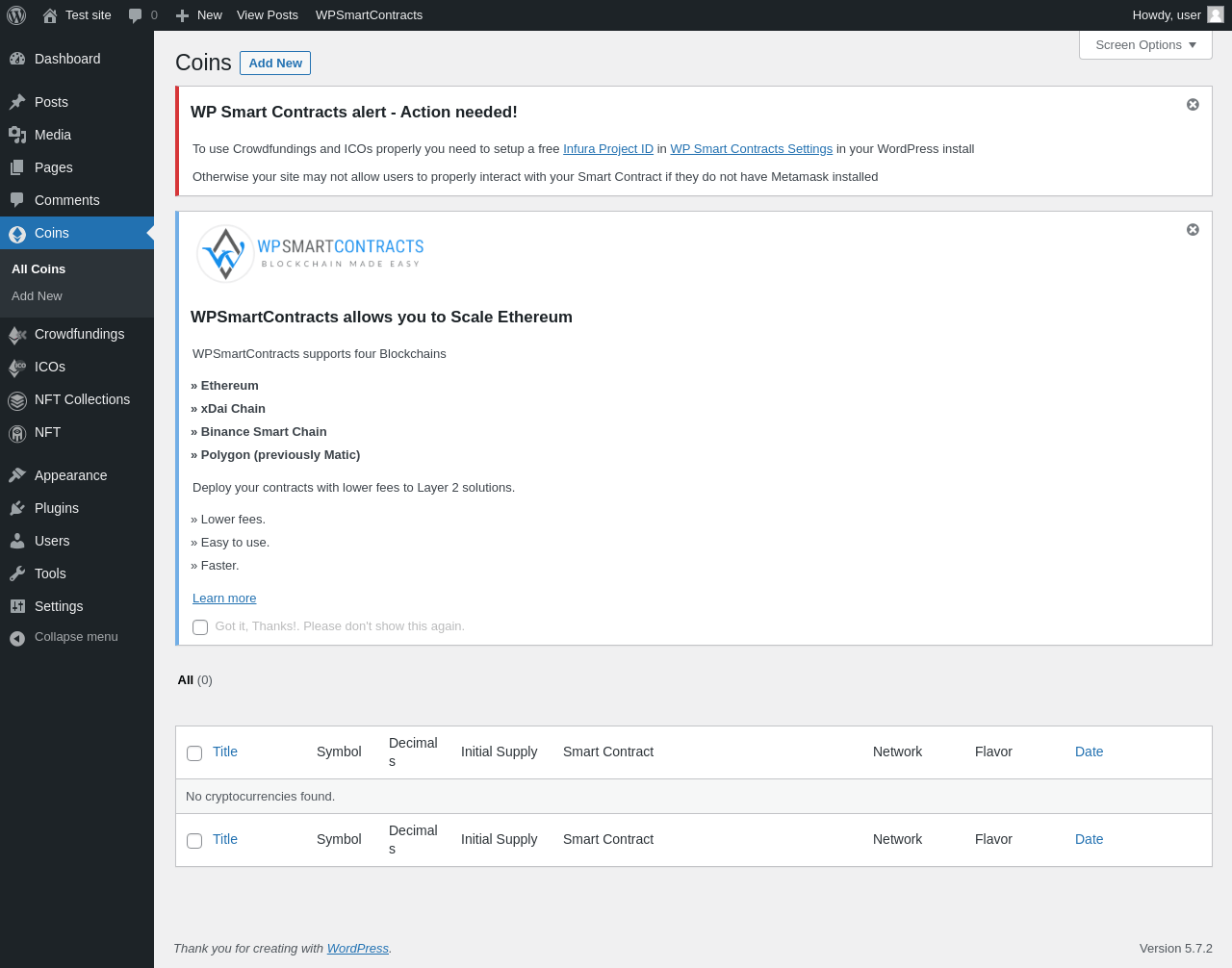Sort by Title in table header
Image resolution: width=1232 pixels, height=968 pixels.
[225, 751]
